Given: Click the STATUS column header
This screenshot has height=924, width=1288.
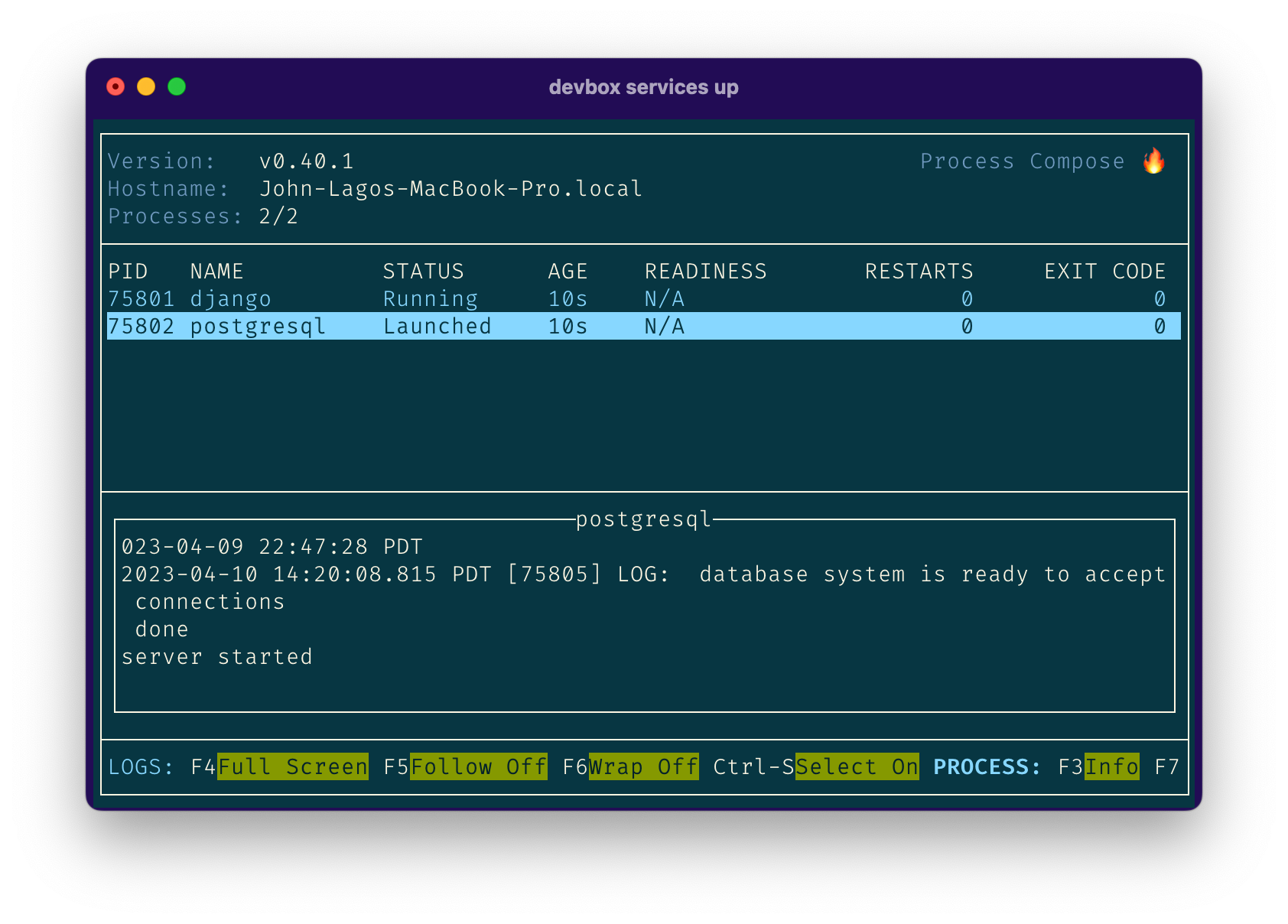Looking at the screenshot, I should pyautogui.click(x=423, y=272).
